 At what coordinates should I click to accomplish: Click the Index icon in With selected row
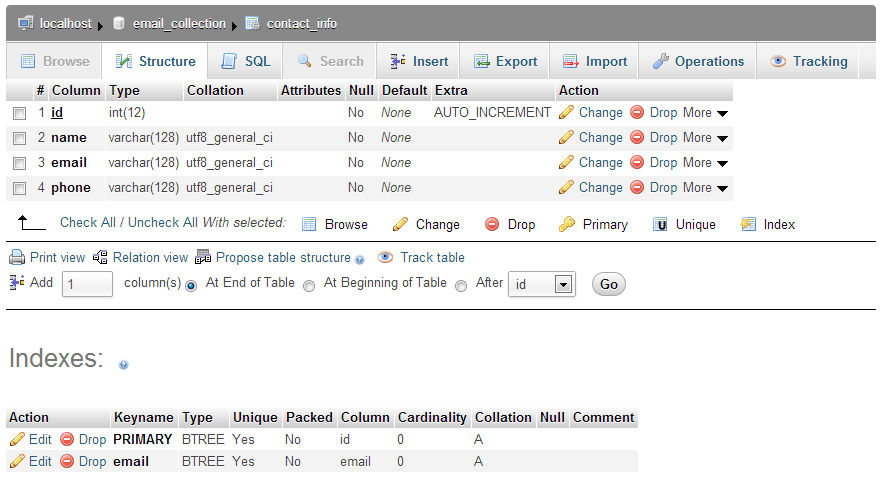748,225
